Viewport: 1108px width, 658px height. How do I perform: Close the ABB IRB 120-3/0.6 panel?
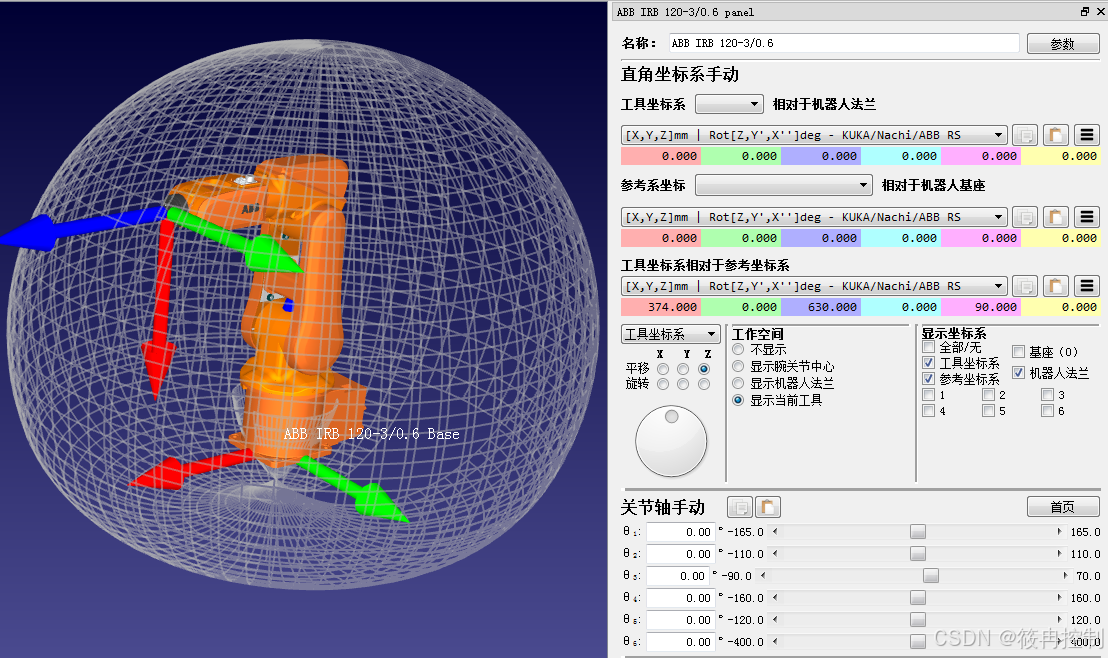pos(1100,11)
